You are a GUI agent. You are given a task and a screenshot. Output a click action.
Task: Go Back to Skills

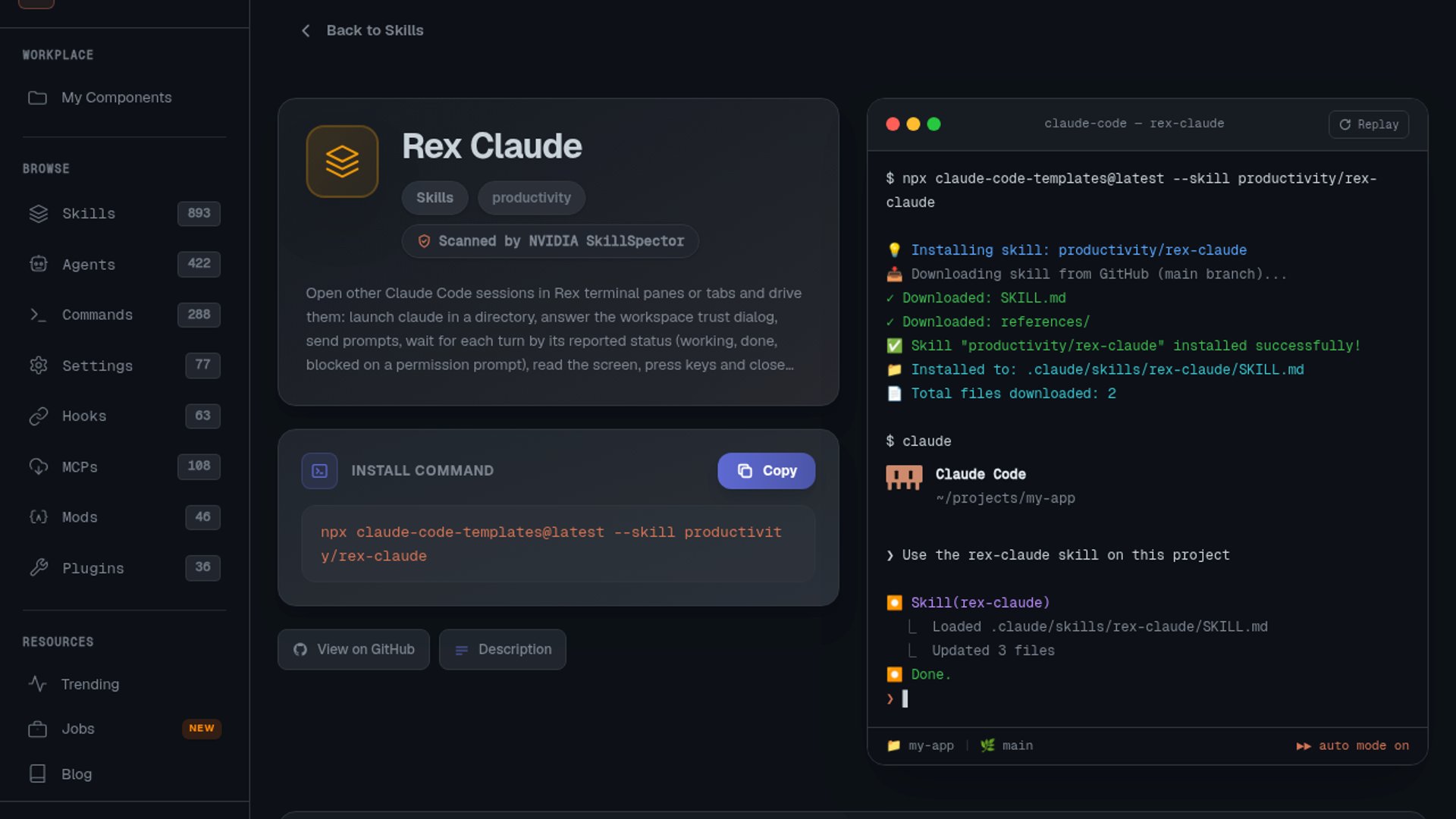(x=362, y=30)
